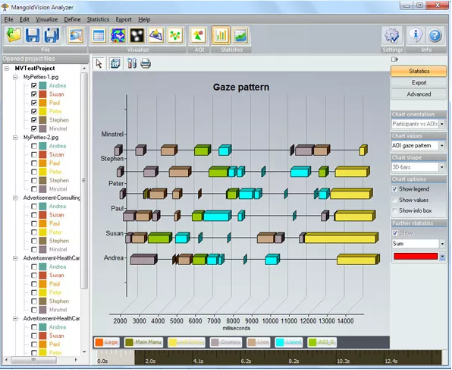Show the colorful heatmap visualization
Image resolution: width=452 pixels, height=370 pixels.
tap(118, 35)
